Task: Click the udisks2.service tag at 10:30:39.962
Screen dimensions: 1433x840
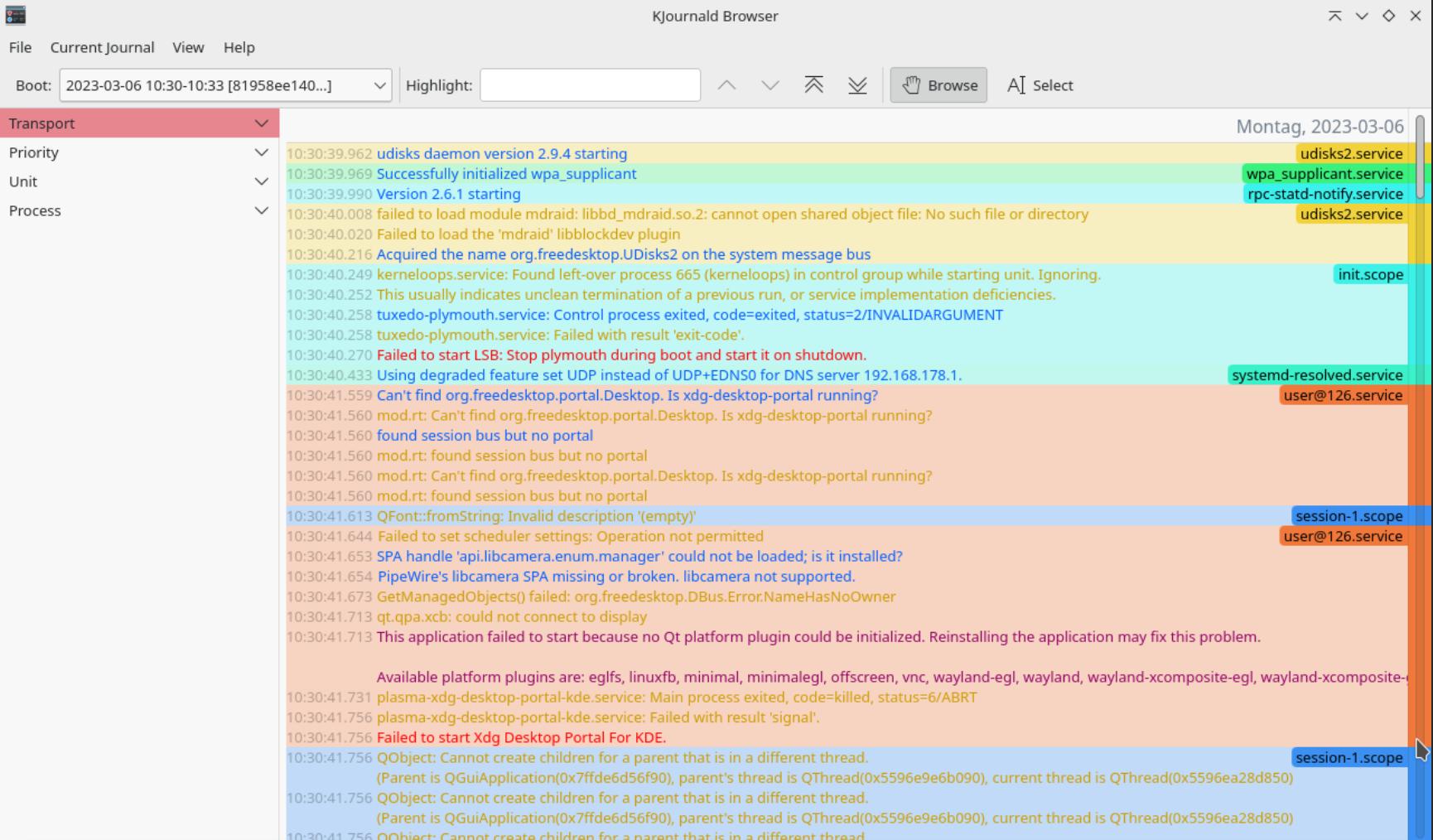Action: click(1351, 153)
